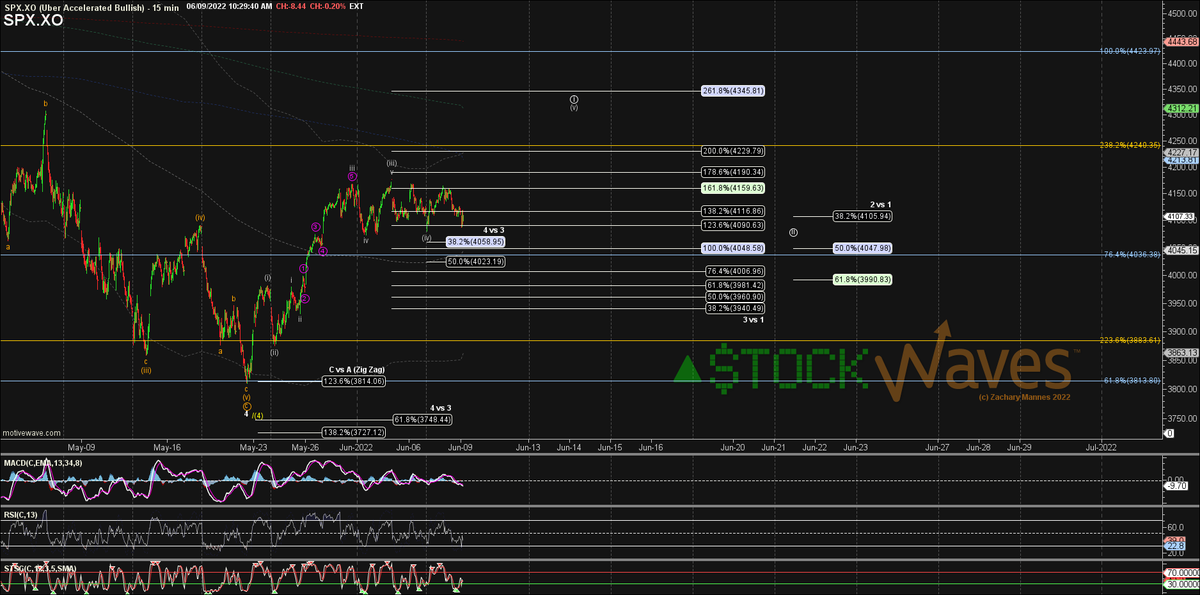Viewport: 1200px width, 595px height.
Task: Click the 'C vs A (Zig Zag)' annotation
Action: click(x=356, y=369)
